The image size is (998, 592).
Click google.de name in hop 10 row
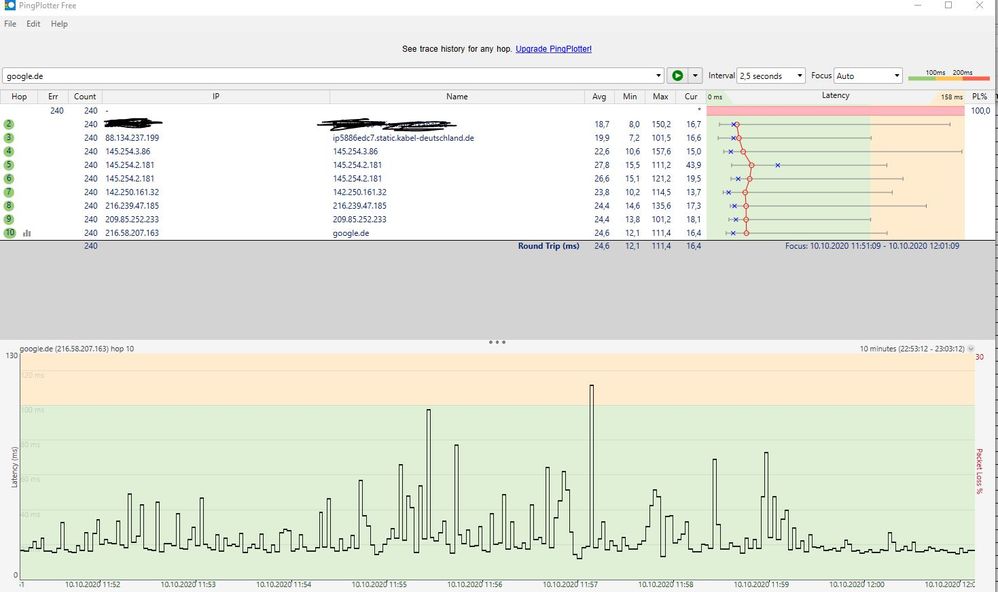tap(351, 233)
